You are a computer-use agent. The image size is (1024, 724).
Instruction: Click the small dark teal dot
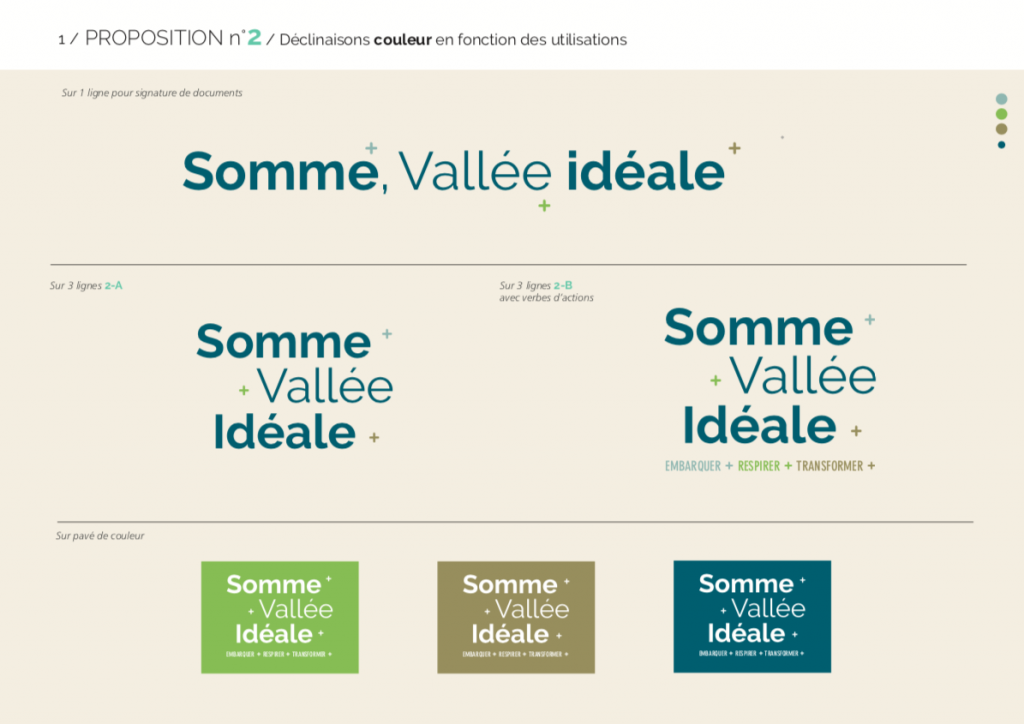[1001, 145]
